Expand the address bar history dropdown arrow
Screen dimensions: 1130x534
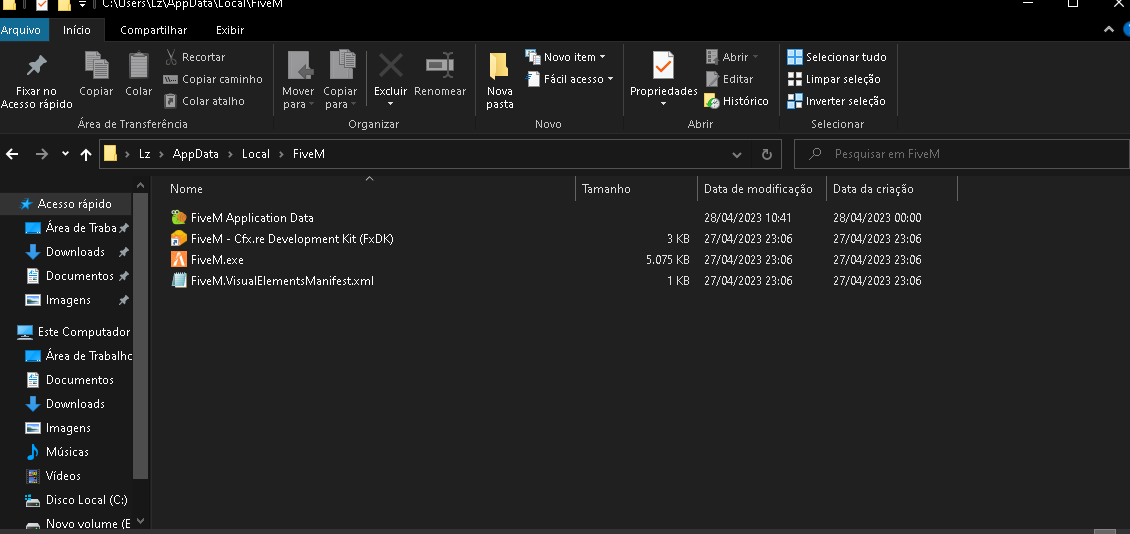[x=737, y=155]
